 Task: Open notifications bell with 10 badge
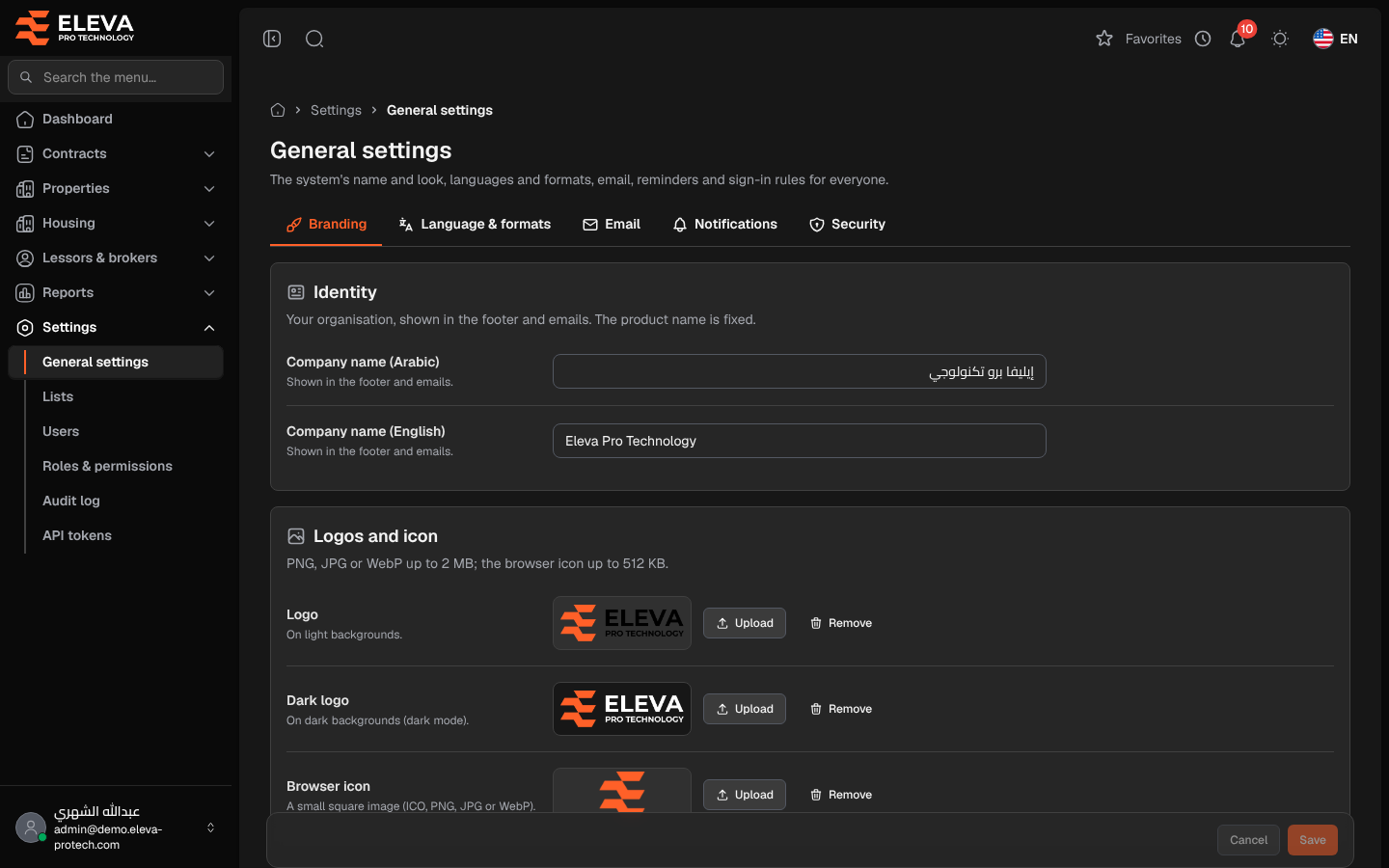click(x=1239, y=38)
